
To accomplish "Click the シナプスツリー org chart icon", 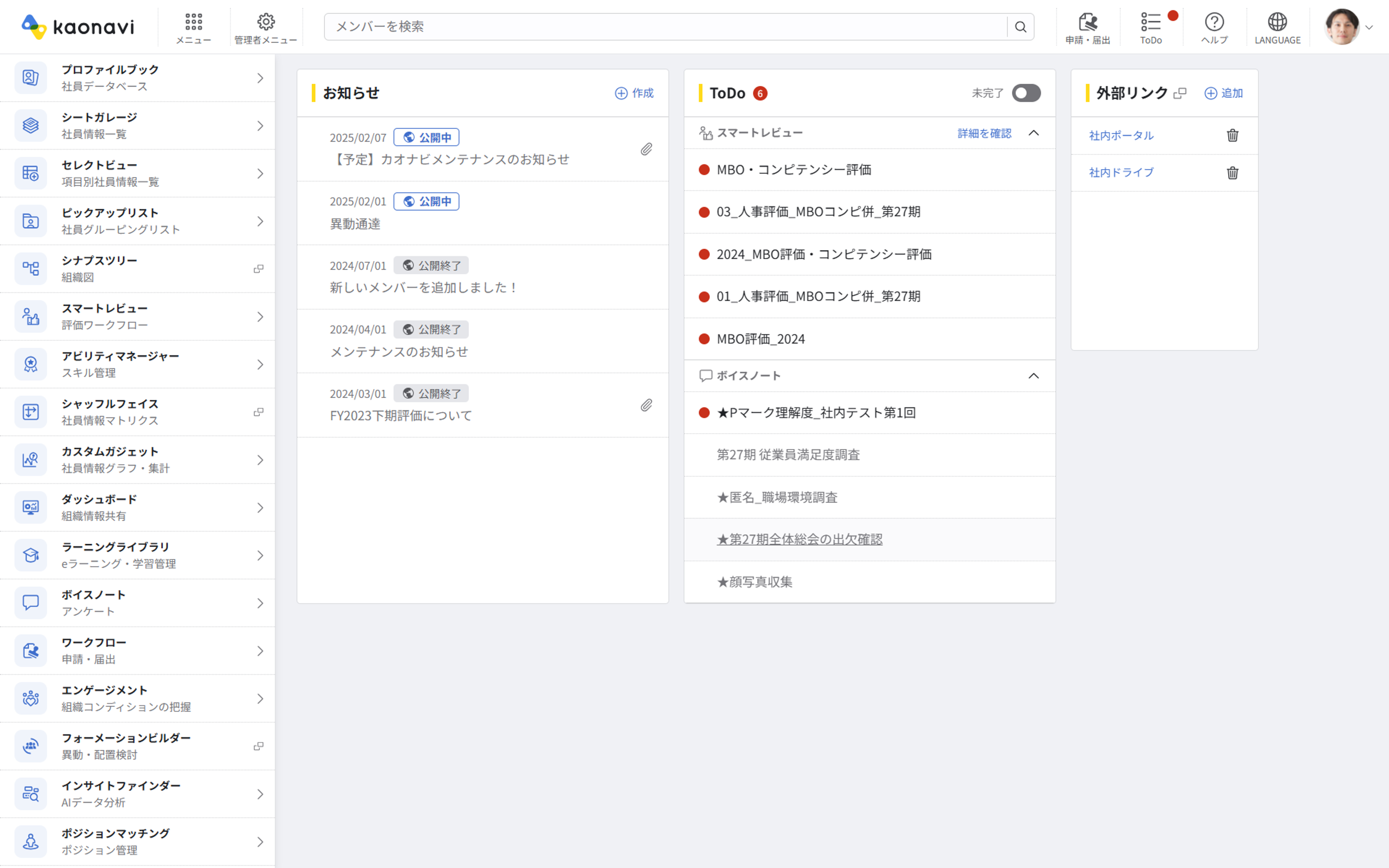I will [31, 269].
